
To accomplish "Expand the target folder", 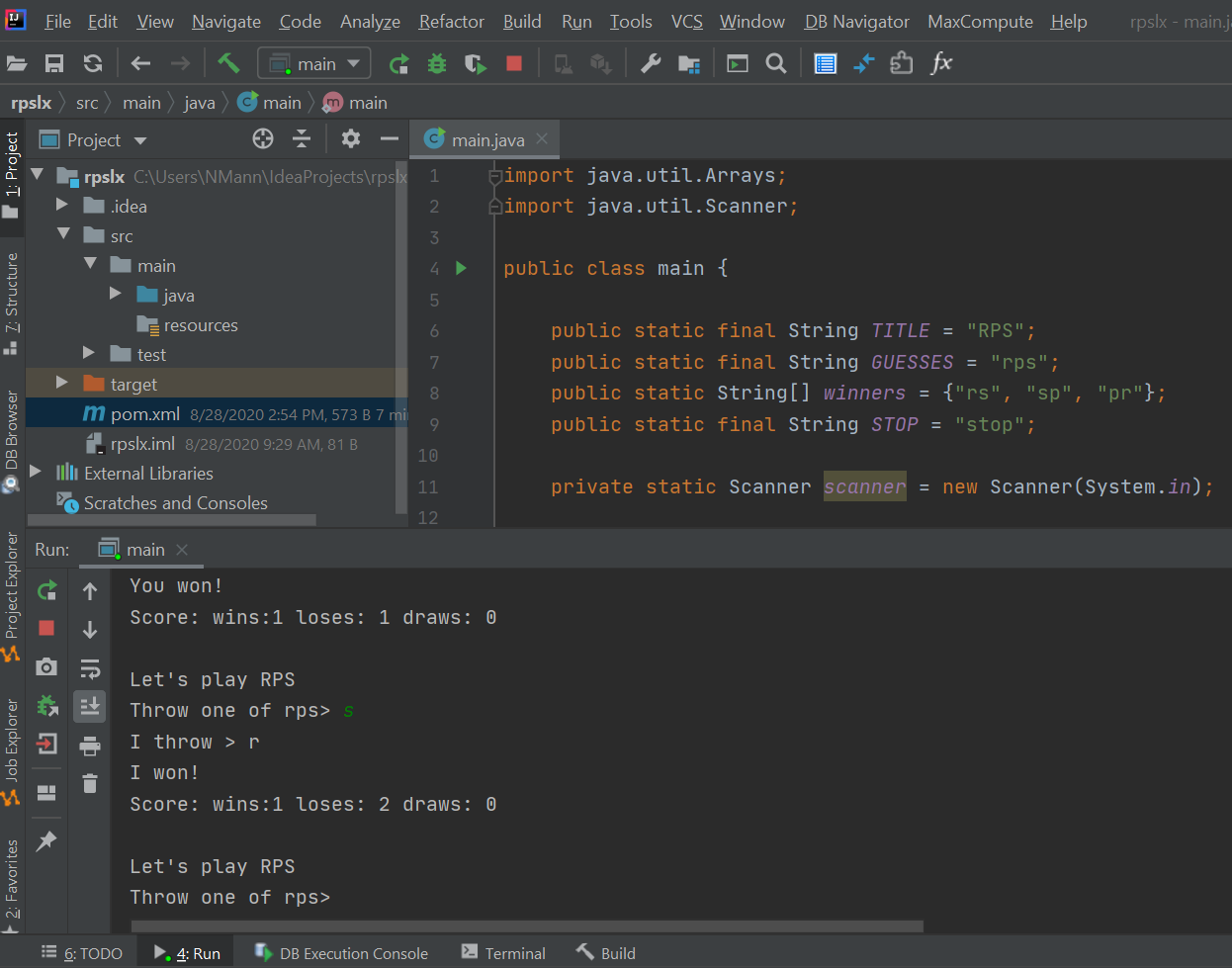I will point(61,384).
